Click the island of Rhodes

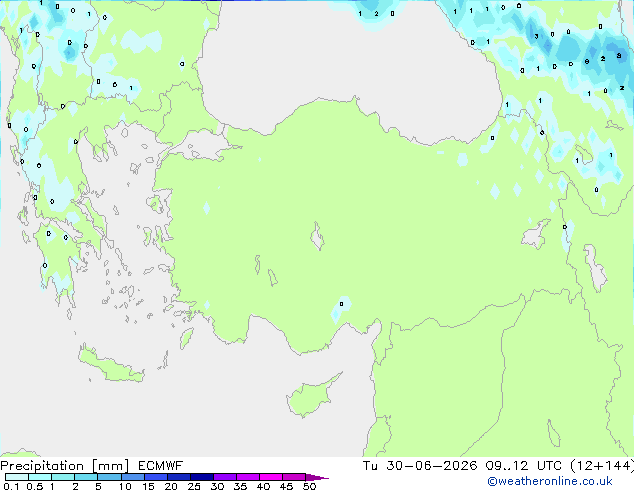click(186, 338)
